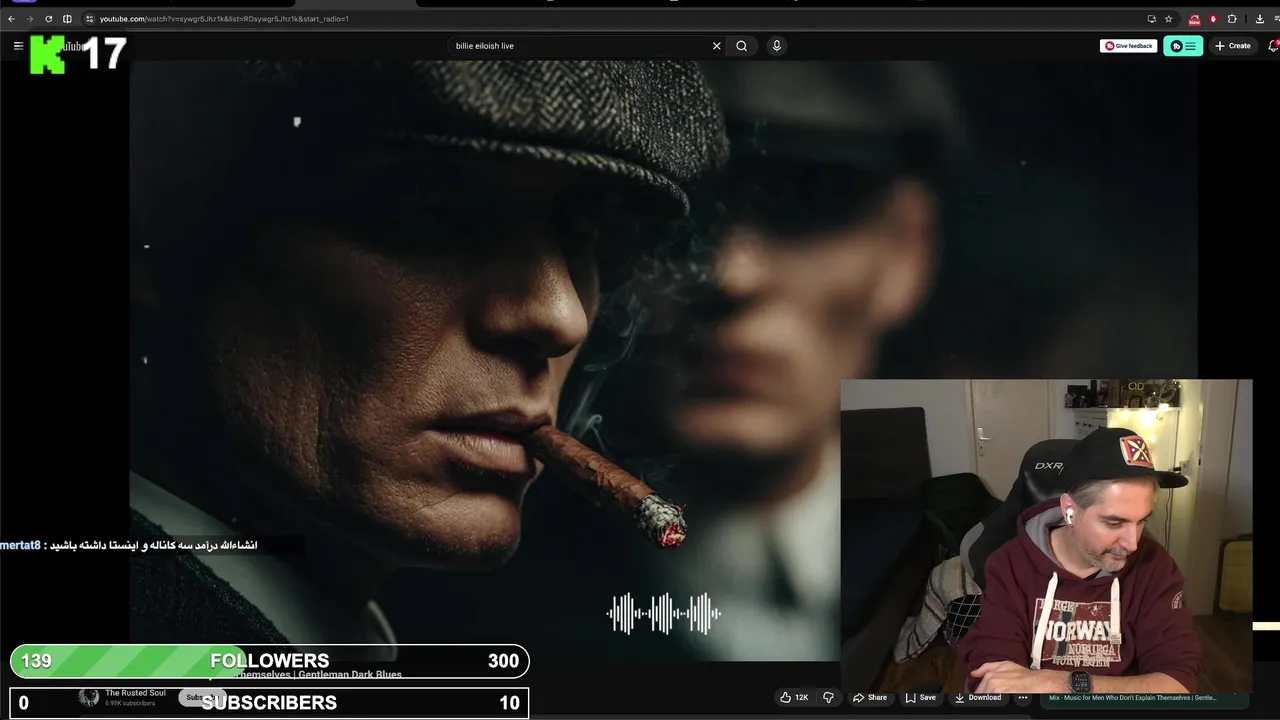Click the browser forward arrow
This screenshot has width=1280, height=720.
click(x=30, y=19)
